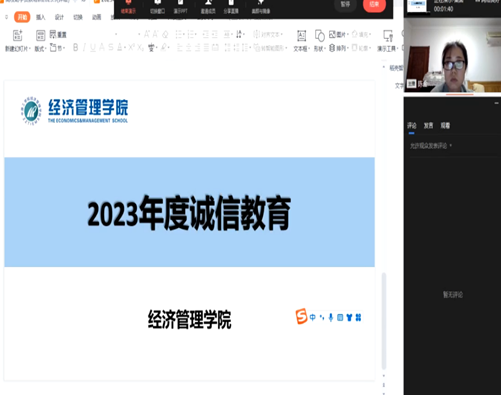The width and height of the screenshot is (501, 395).
Task: Click the end presentation (结束演示) icon
Action: 128,6
